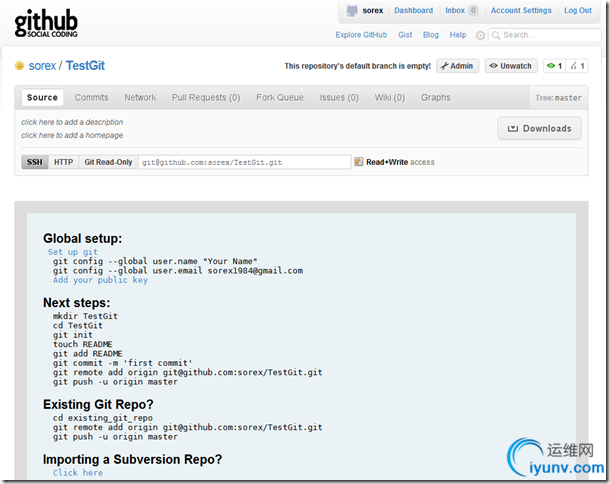Click the sorex user avatar icon

(352, 11)
